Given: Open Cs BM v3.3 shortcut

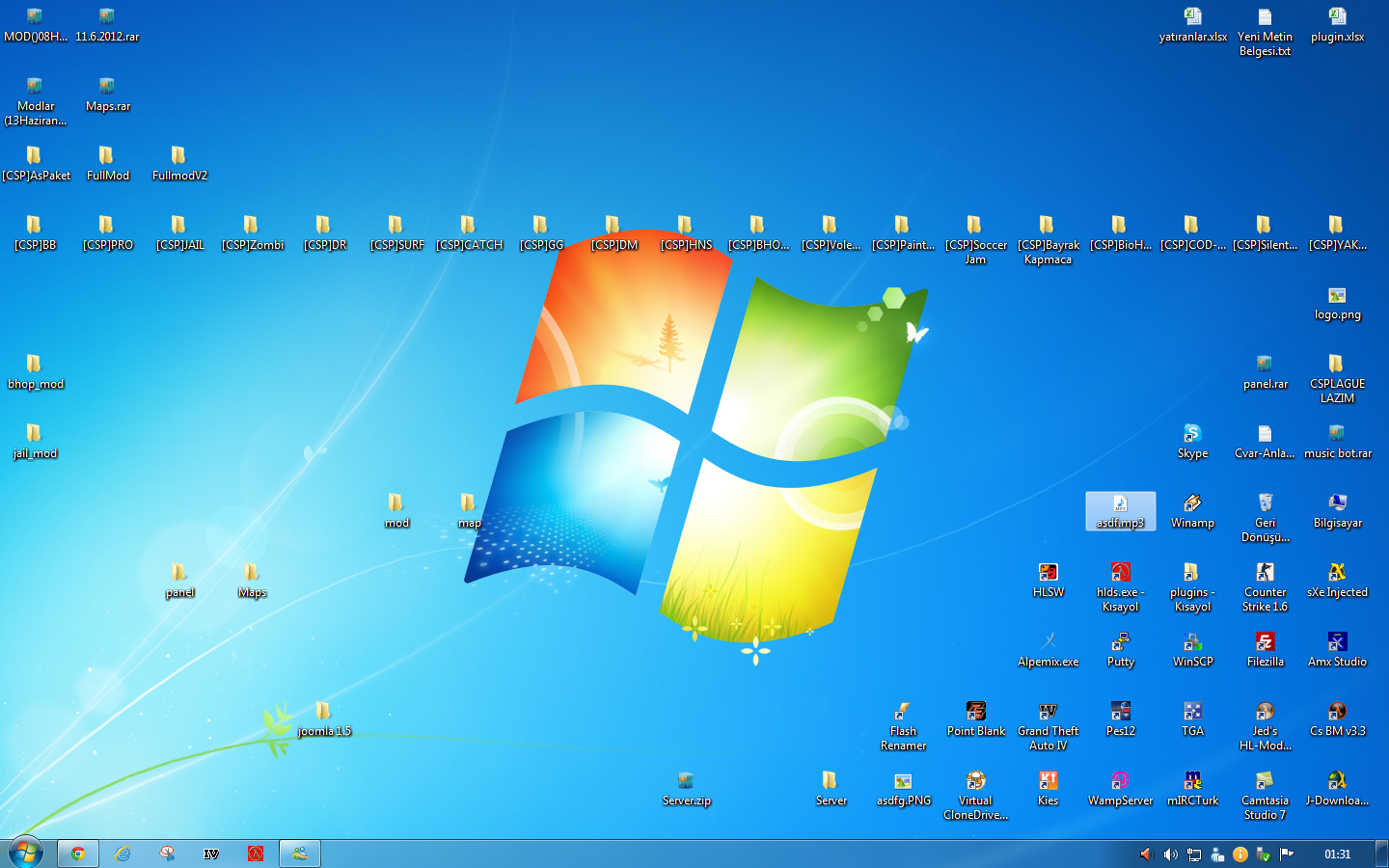Looking at the screenshot, I should click(1338, 719).
